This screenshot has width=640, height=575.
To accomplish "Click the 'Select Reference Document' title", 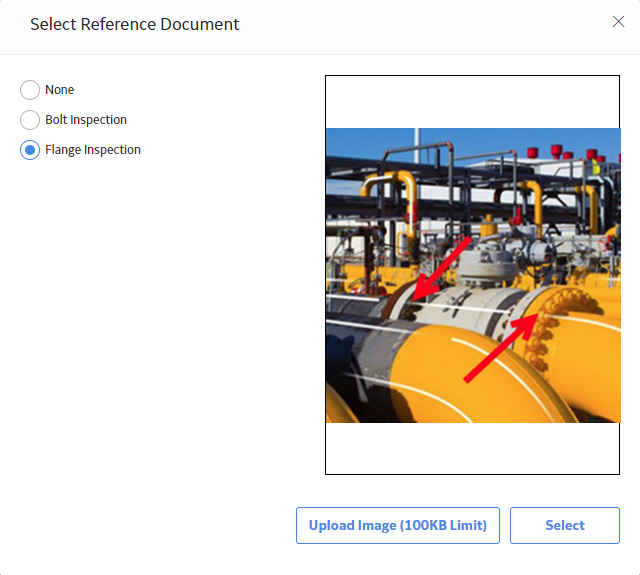I will tap(135, 24).
